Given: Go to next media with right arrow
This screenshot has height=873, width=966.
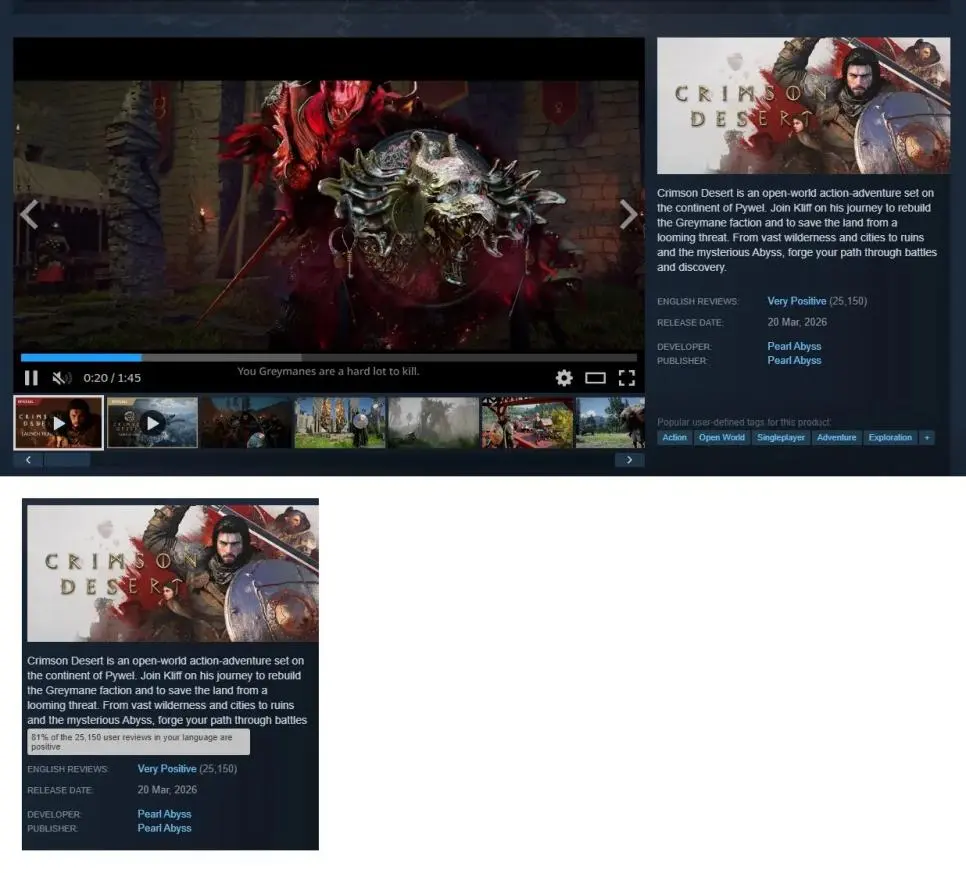Looking at the screenshot, I should [x=628, y=214].
